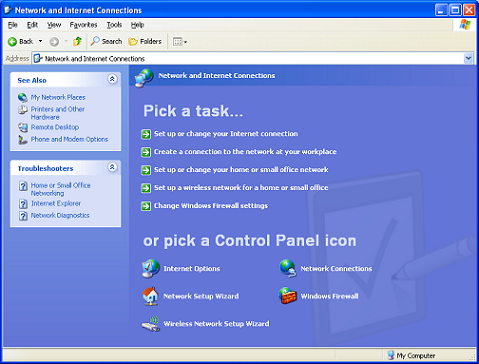Open the Search magnifier toolbar button
Image resolution: width=479 pixels, height=364 pixels.
[106, 41]
